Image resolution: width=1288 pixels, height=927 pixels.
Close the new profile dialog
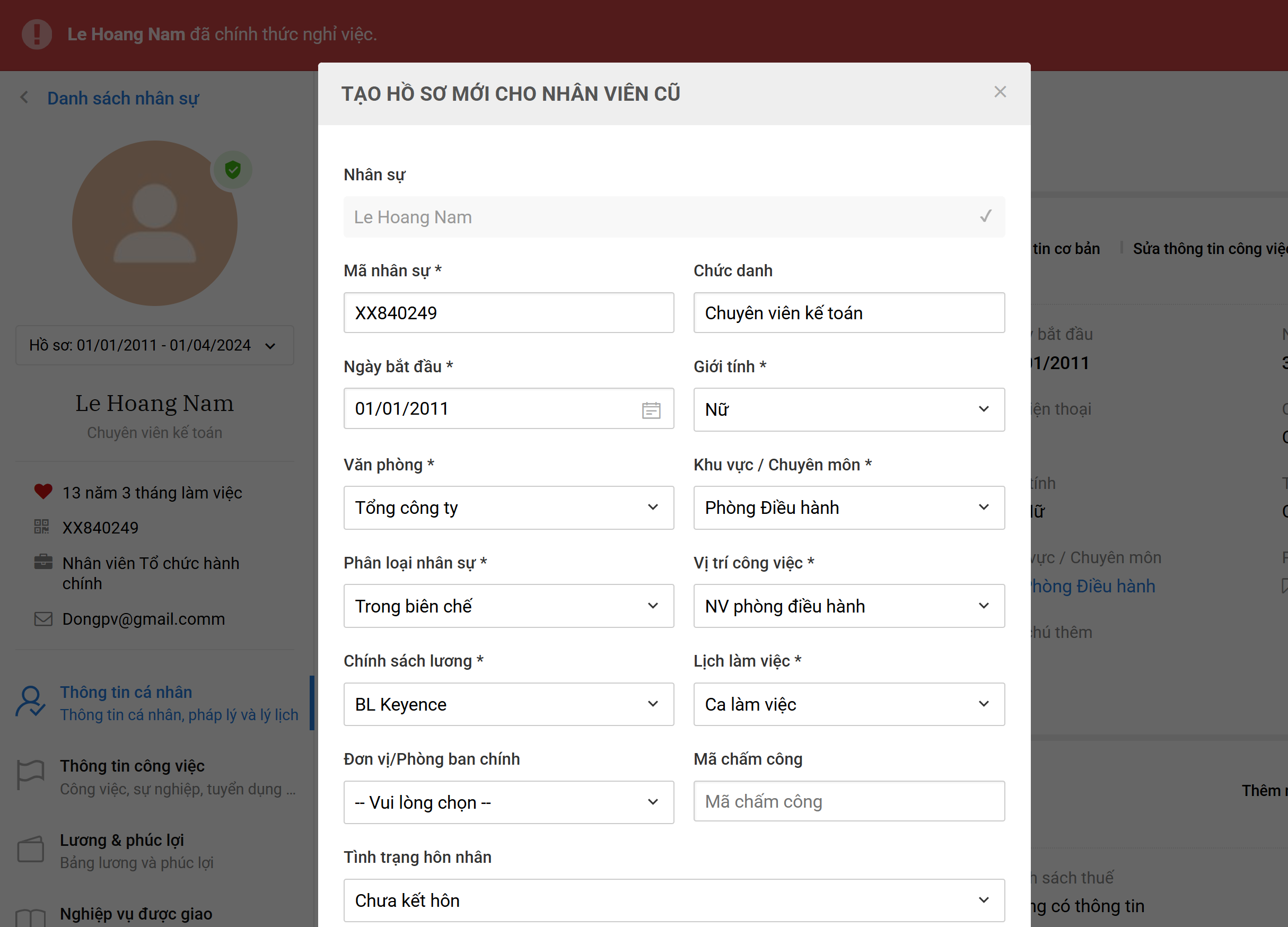(x=1000, y=92)
